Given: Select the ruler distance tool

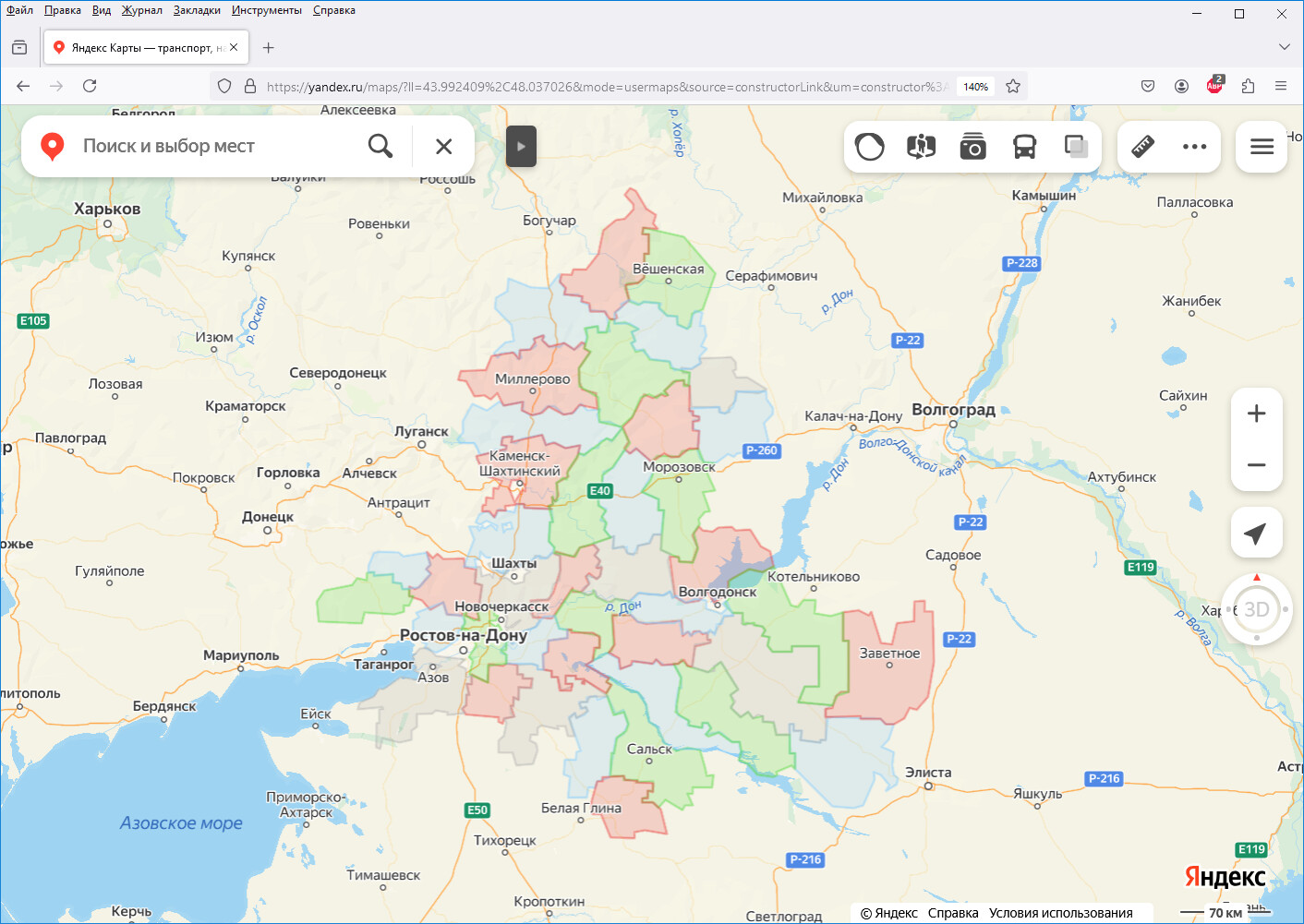Looking at the screenshot, I should click(1142, 147).
